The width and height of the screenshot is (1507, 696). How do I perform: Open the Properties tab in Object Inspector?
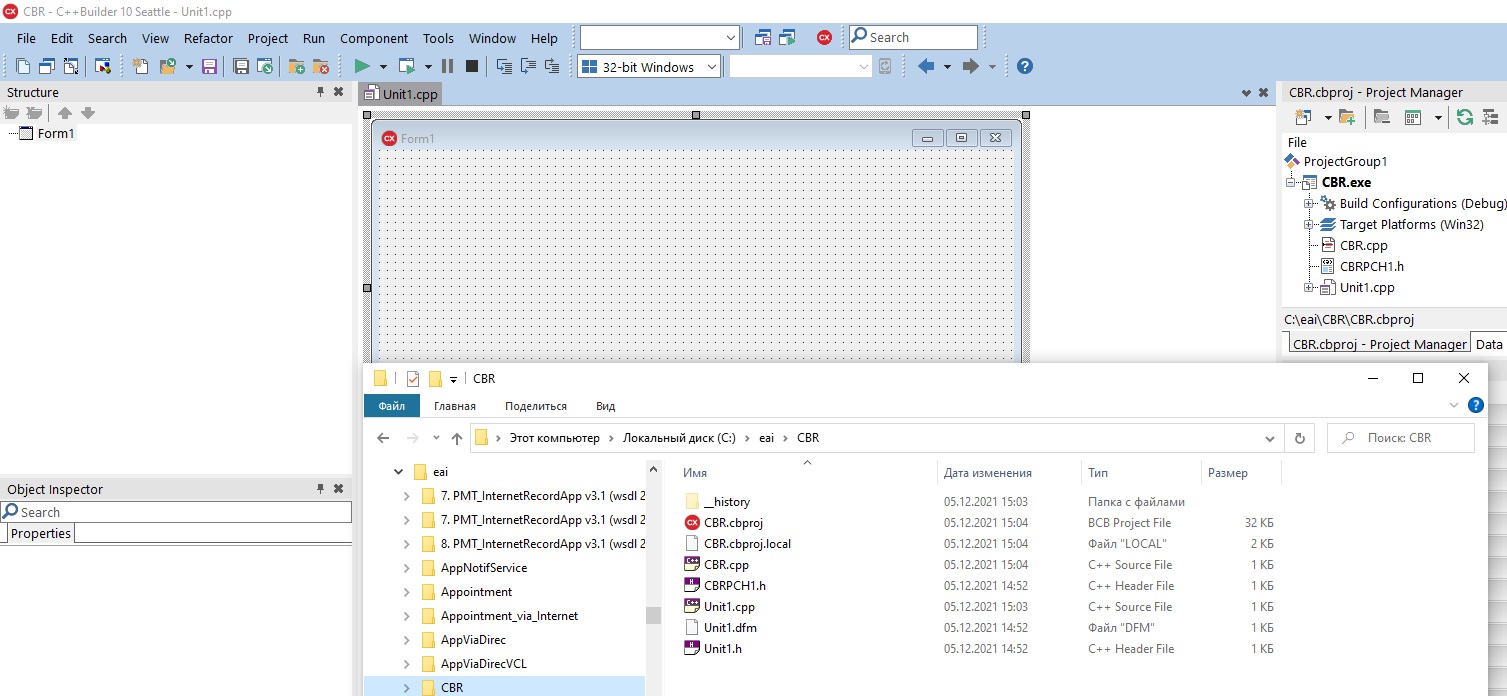click(41, 533)
